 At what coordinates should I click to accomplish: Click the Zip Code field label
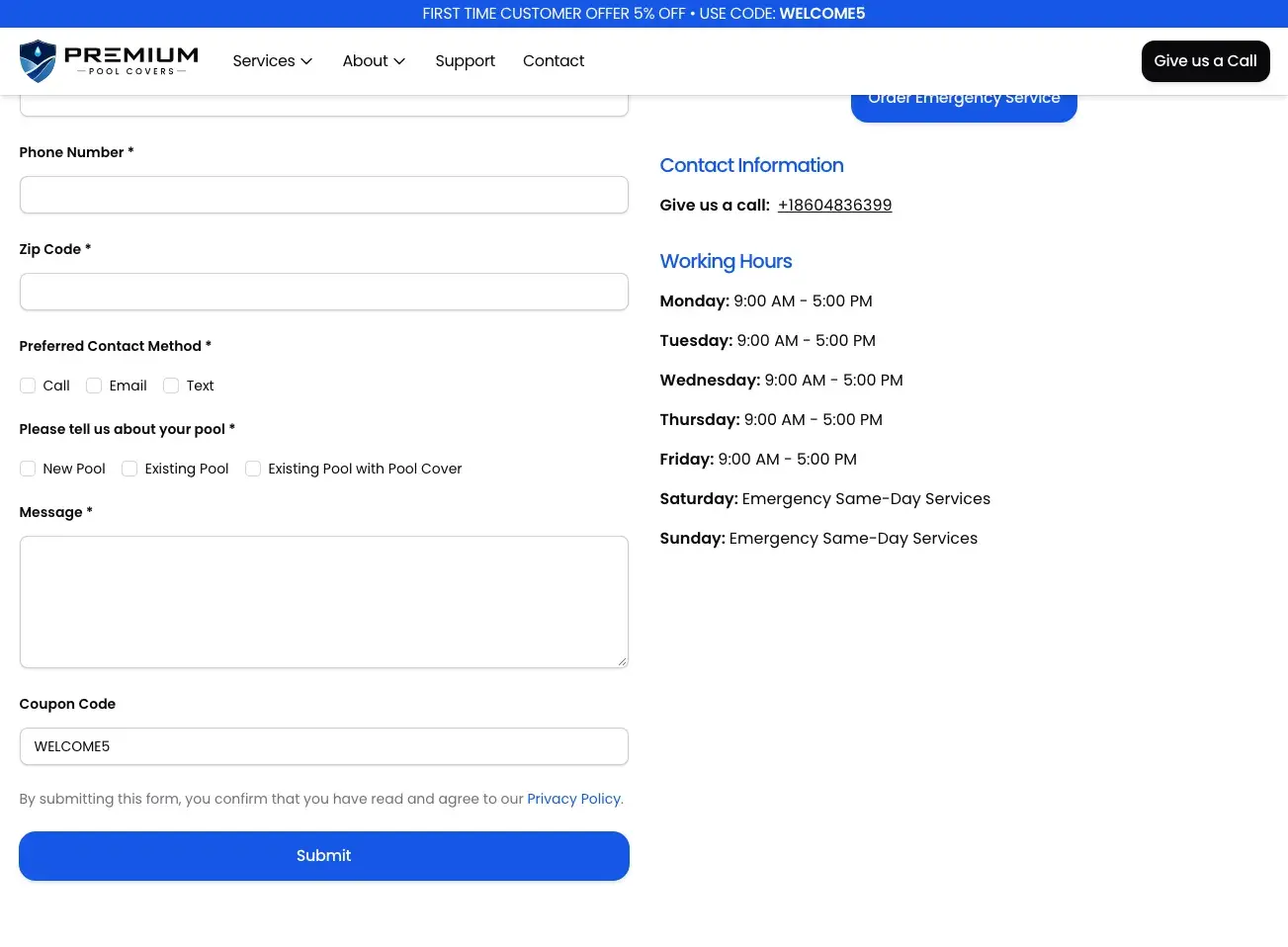pos(55,249)
